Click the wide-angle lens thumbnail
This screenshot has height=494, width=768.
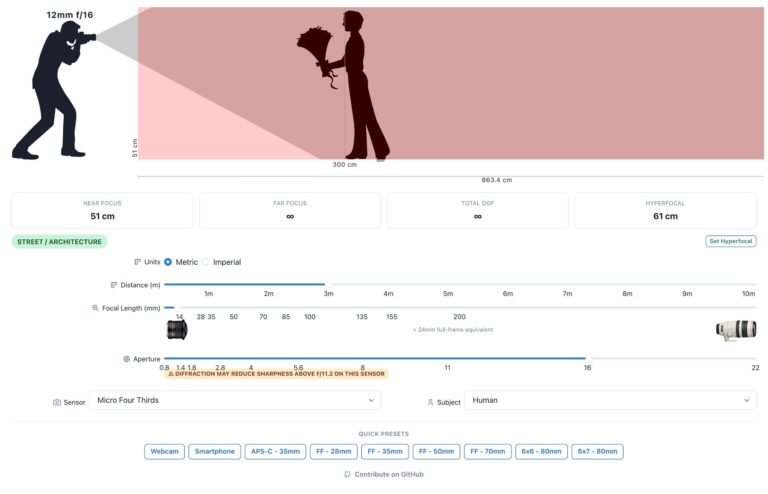coord(177,329)
